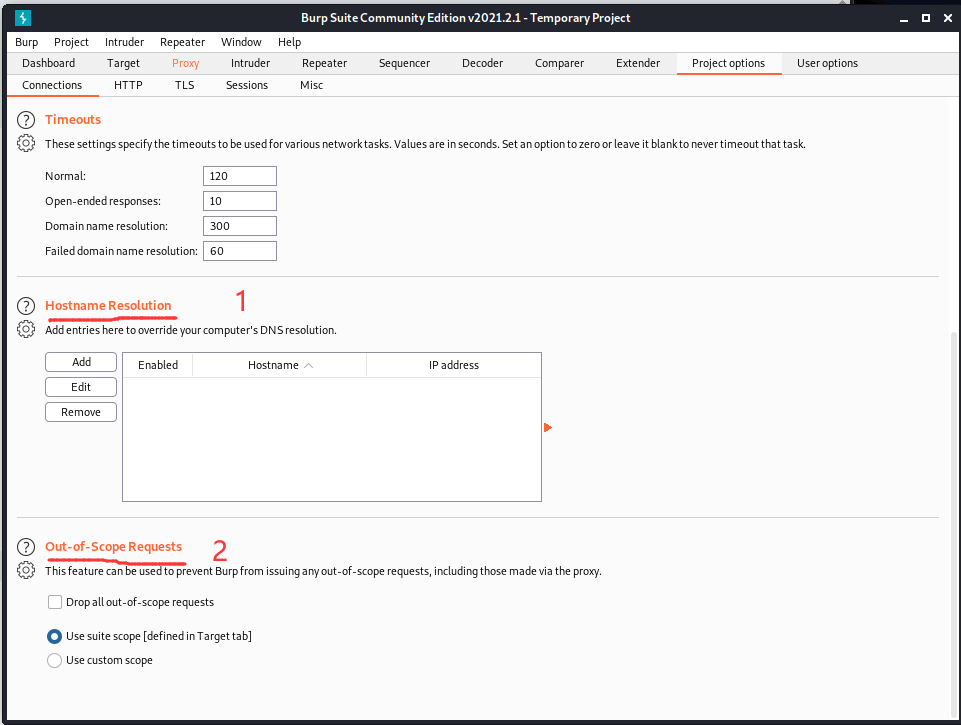
Task: Click the Hostname Resolution heading
Action: [x=108, y=305]
